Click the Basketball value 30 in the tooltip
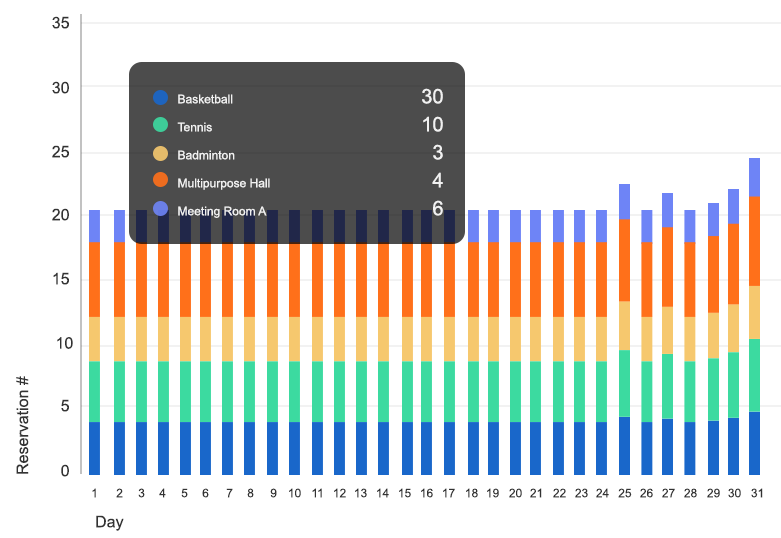Viewport: 781px width, 538px height. point(431,97)
